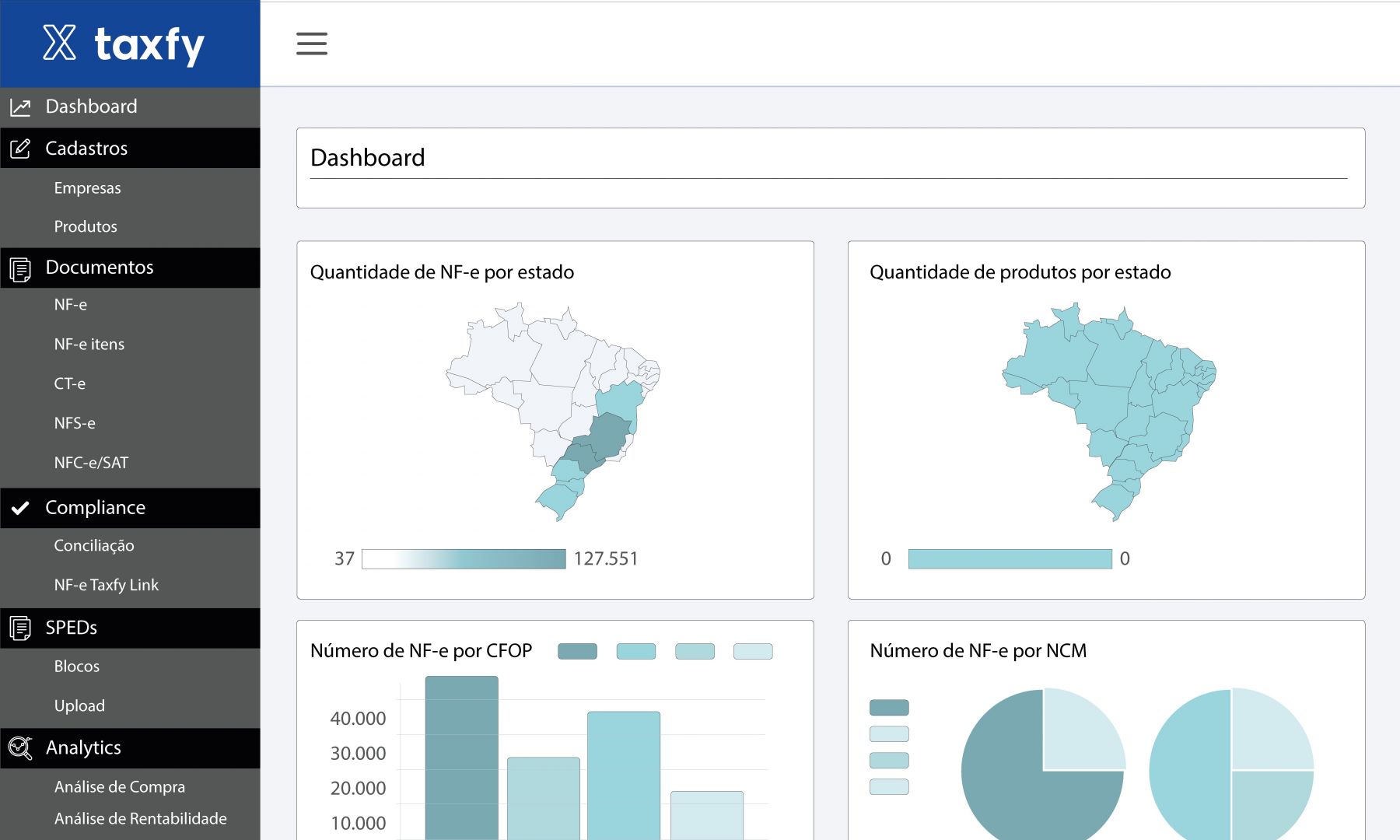This screenshot has height=840, width=1400.
Task: Toggle the second CFOP legend series
Action: tap(636, 651)
